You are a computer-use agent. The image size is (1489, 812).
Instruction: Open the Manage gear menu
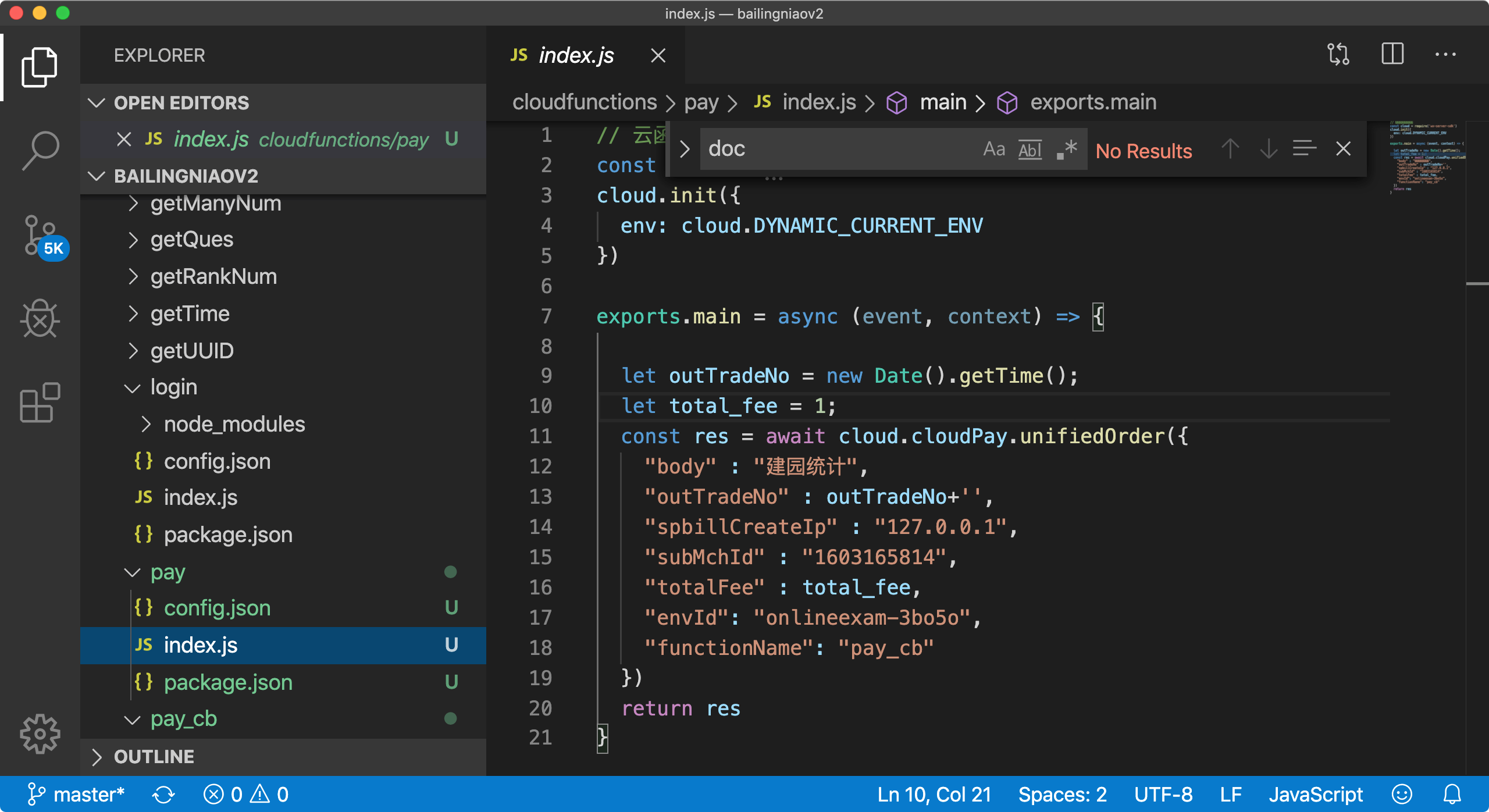coord(40,734)
